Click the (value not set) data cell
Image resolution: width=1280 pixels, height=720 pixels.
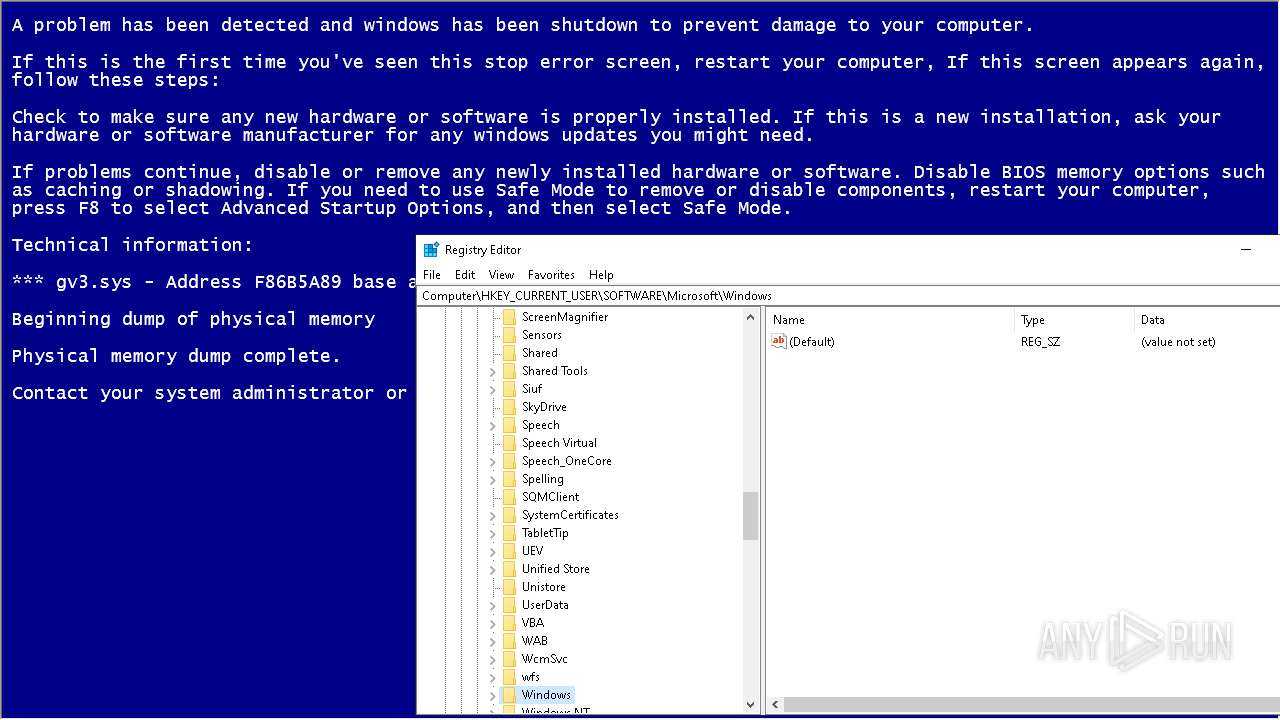point(1178,342)
